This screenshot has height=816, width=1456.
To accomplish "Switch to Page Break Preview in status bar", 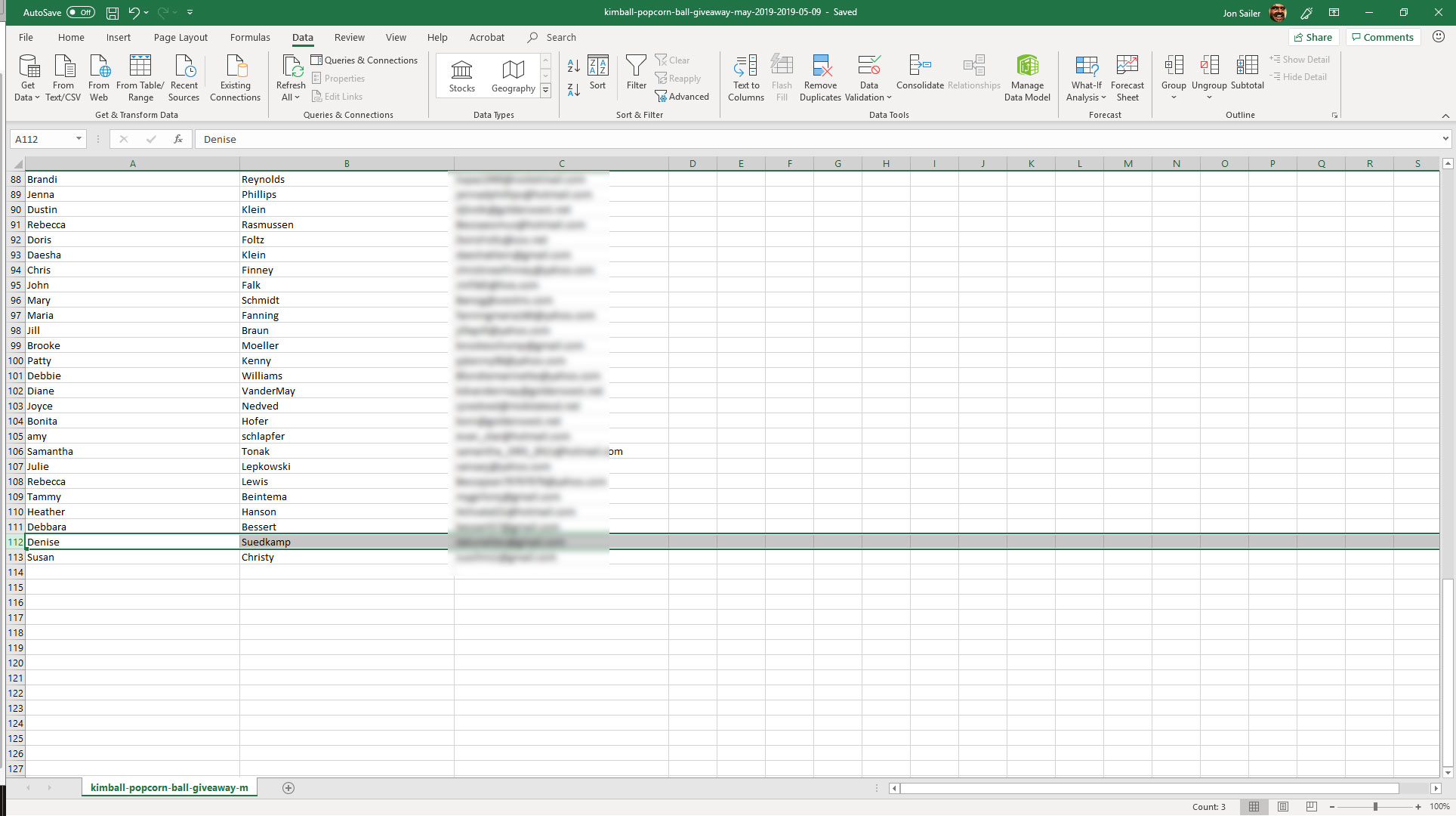I will coord(1312,807).
